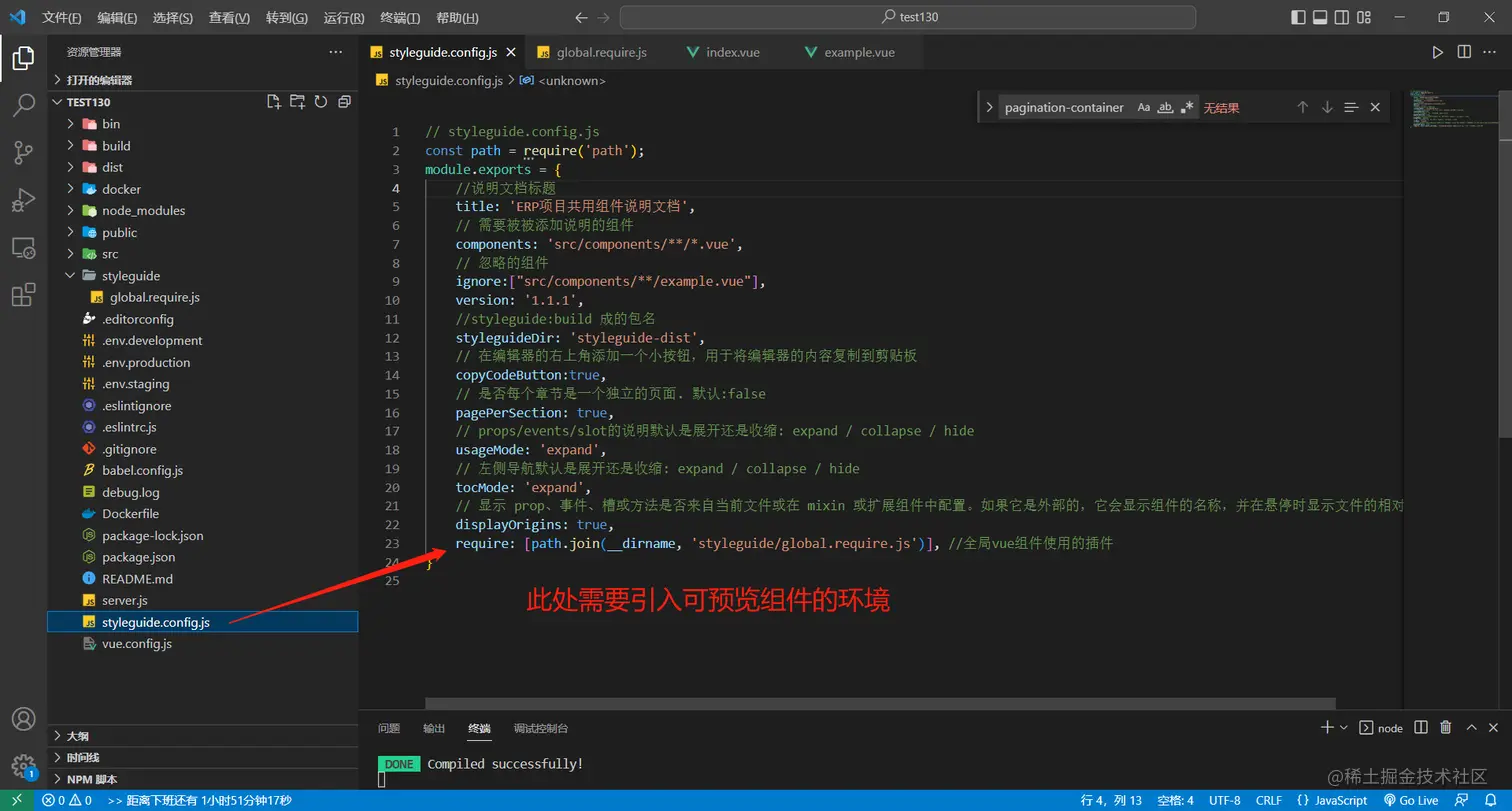1512x811 pixels.
Task: Toggle match whole word in find
Action: [1165, 107]
